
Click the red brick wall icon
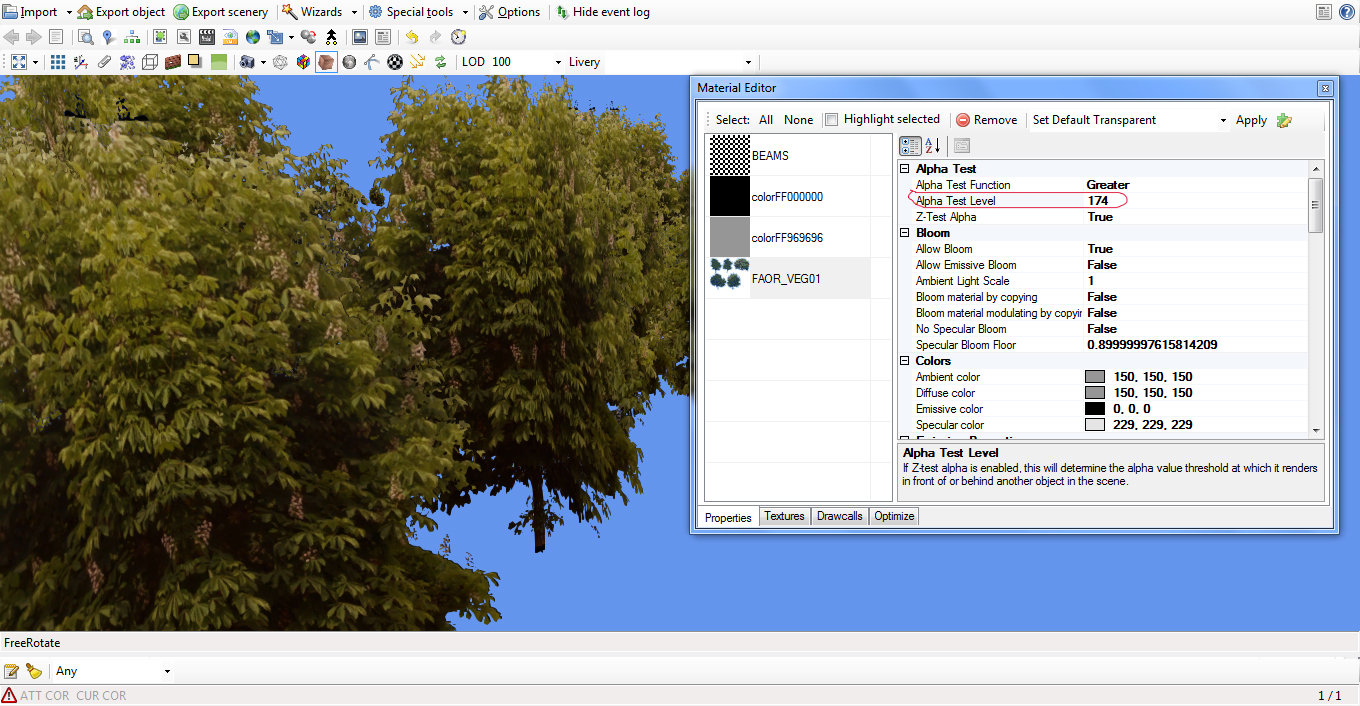coord(173,62)
